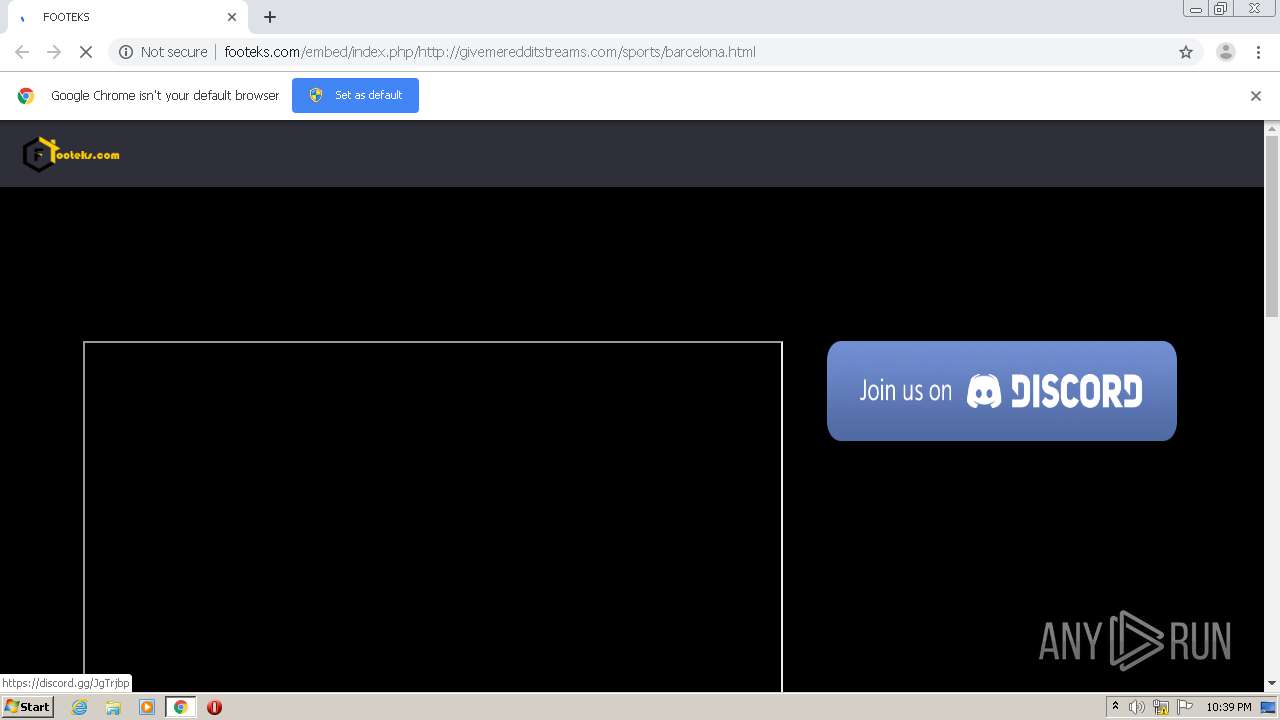Open the Chrome profile avatar menu

tap(1225, 52)
